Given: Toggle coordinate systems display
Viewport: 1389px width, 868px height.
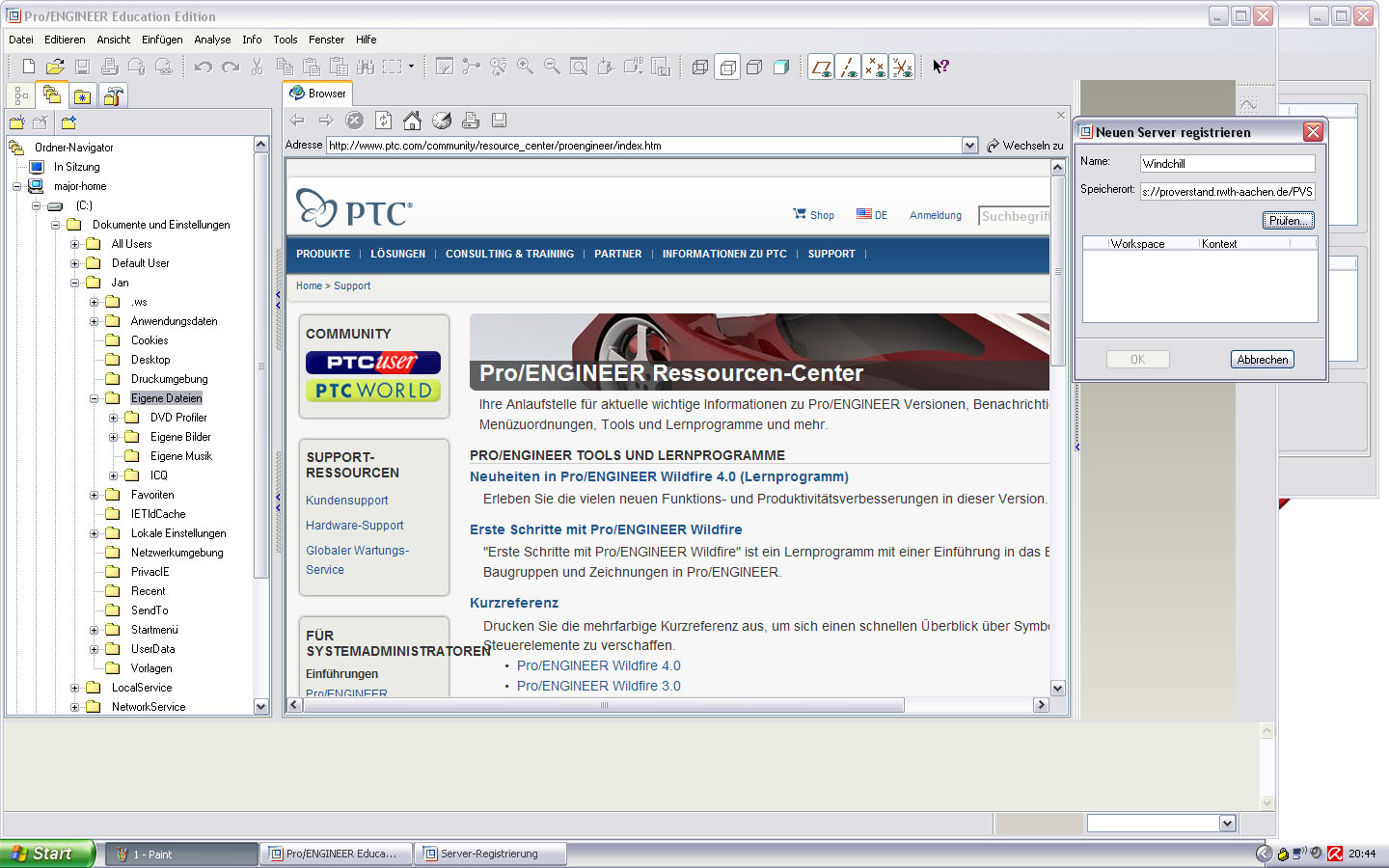Looking at the screenshot, I should coord(902,67).
